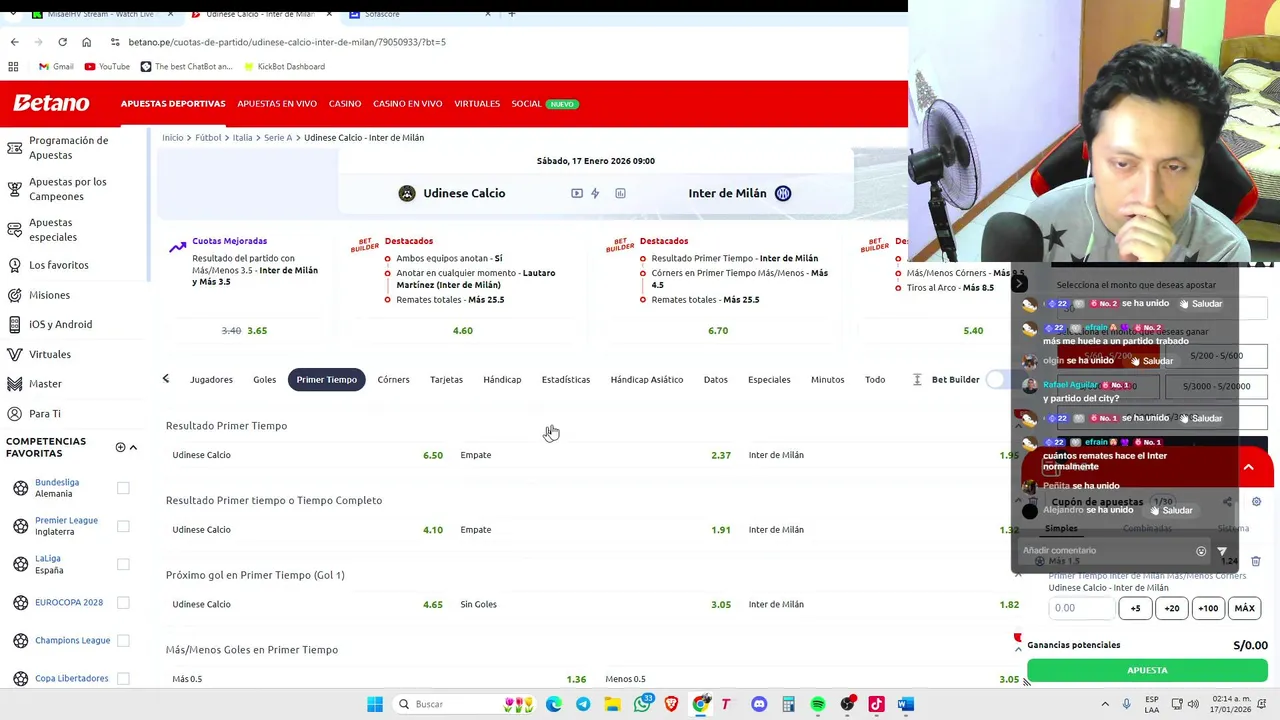Check the Bundesliga Alemania checkbox
Viewport: 1280px width, 720px height.
click(123, 488)
